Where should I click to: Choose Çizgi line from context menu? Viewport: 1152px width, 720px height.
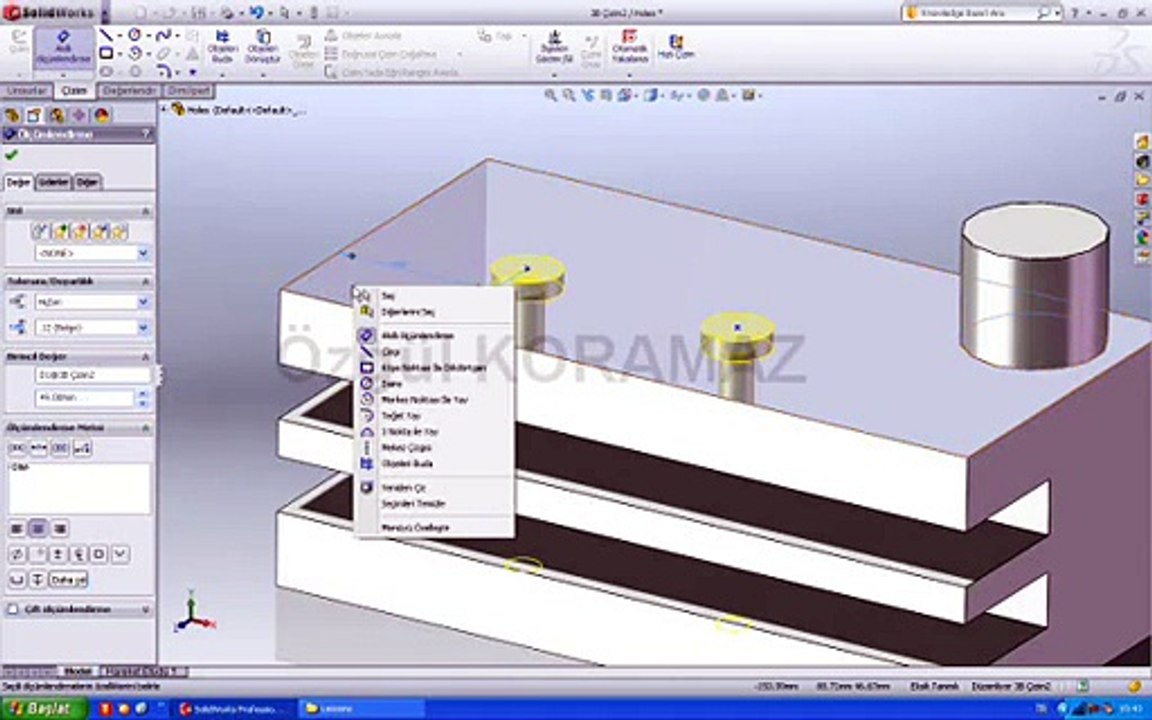coord(390,352)
